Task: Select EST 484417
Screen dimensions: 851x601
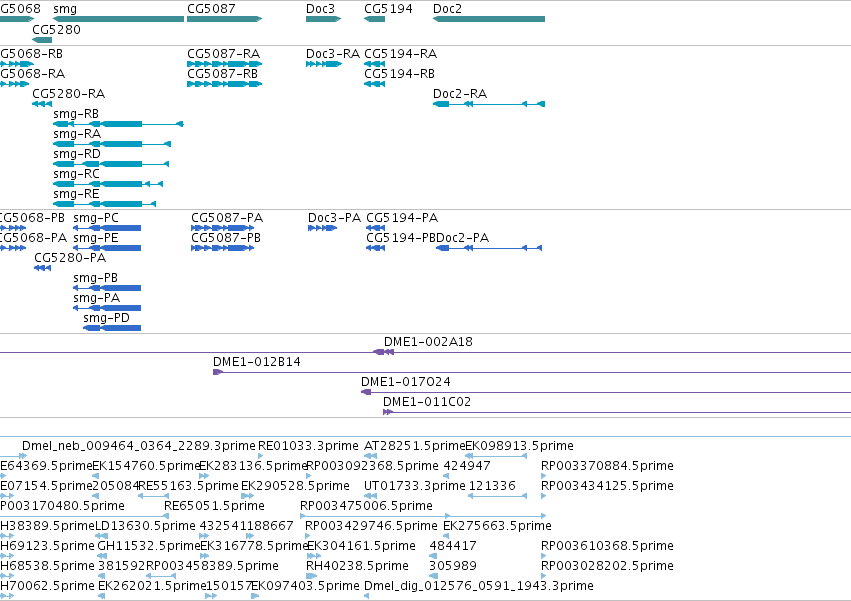Action: (x=433, y=556)
